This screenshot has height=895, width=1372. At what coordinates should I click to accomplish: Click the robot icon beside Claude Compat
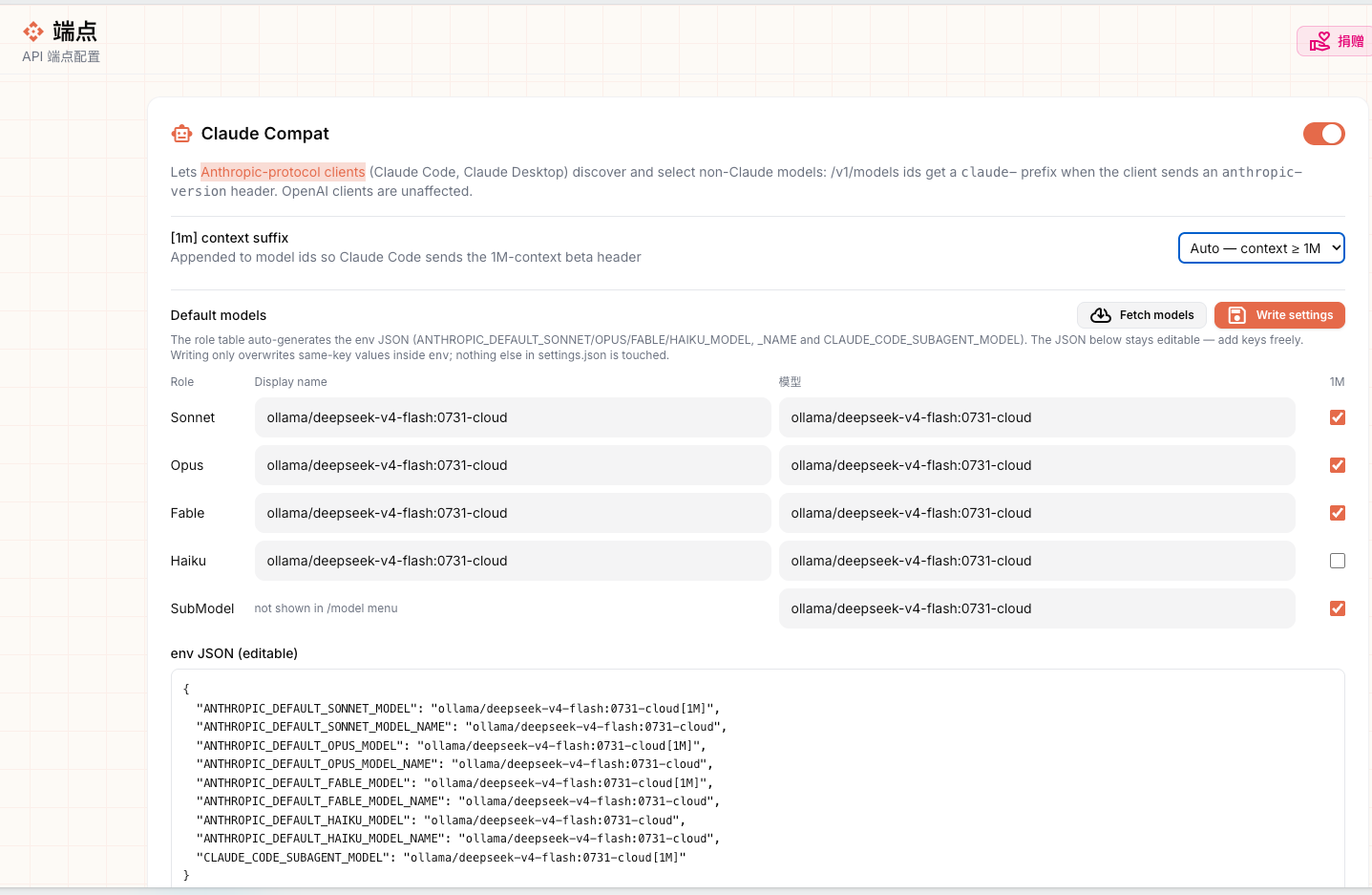point(181,134)
